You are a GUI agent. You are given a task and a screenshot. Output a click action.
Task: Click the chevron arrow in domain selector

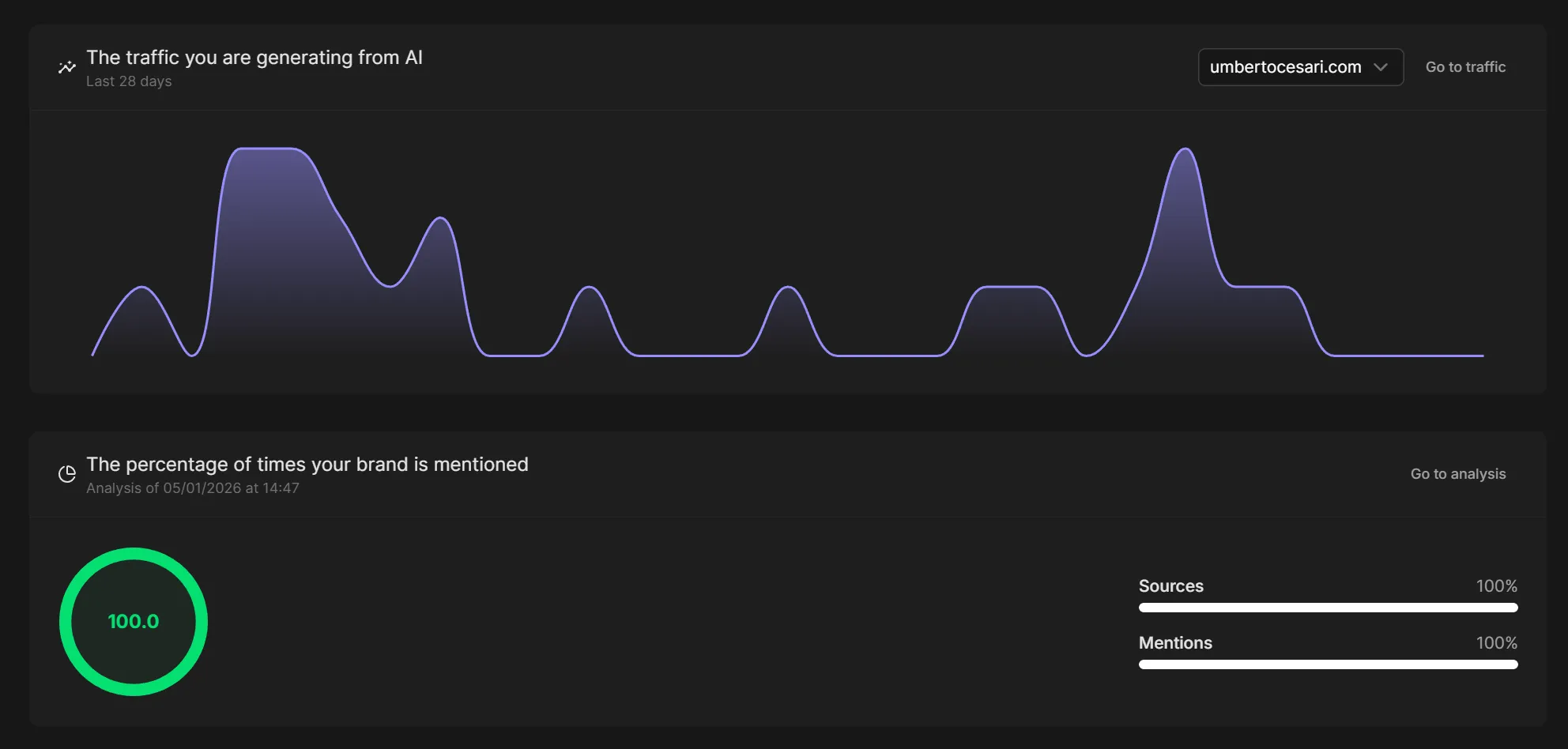(1381, 67)
